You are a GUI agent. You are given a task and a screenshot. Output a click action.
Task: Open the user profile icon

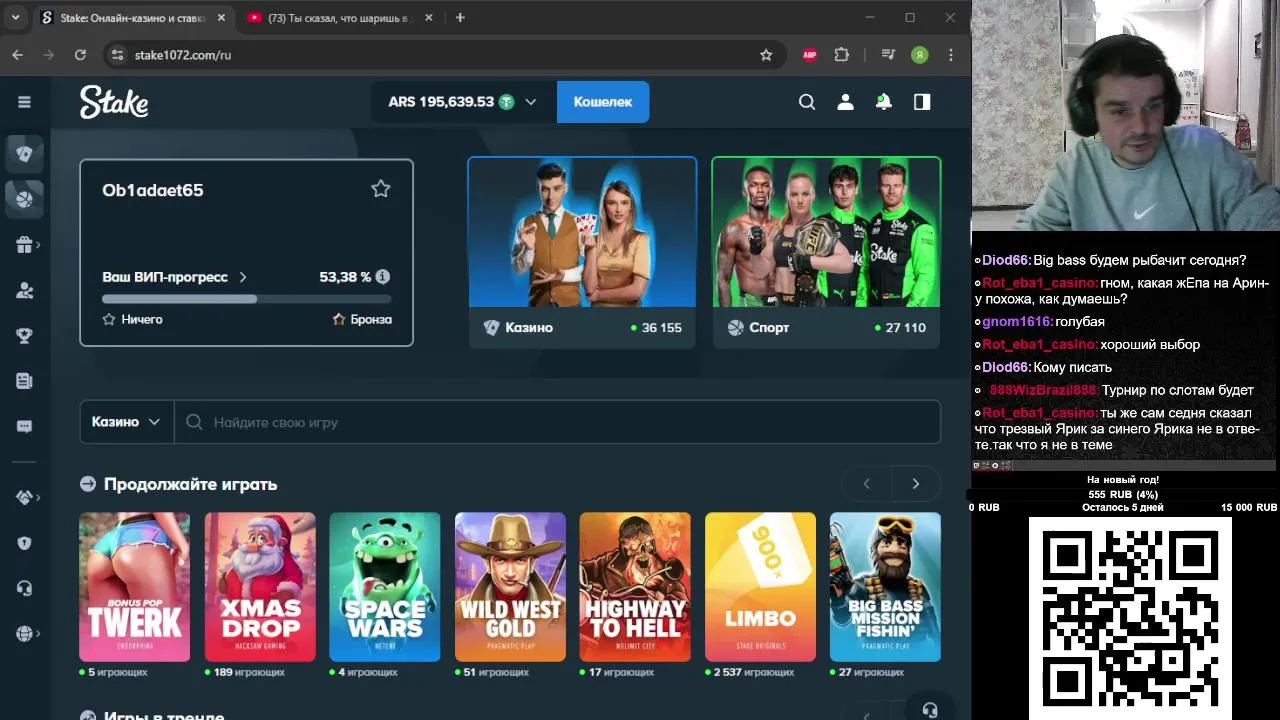(845, 102)
